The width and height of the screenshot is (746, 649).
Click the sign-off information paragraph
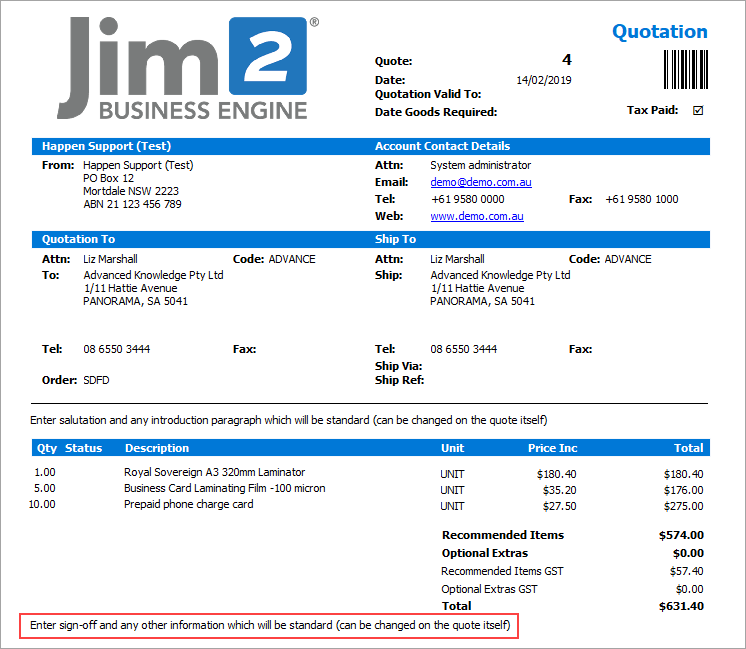(270, 625)
